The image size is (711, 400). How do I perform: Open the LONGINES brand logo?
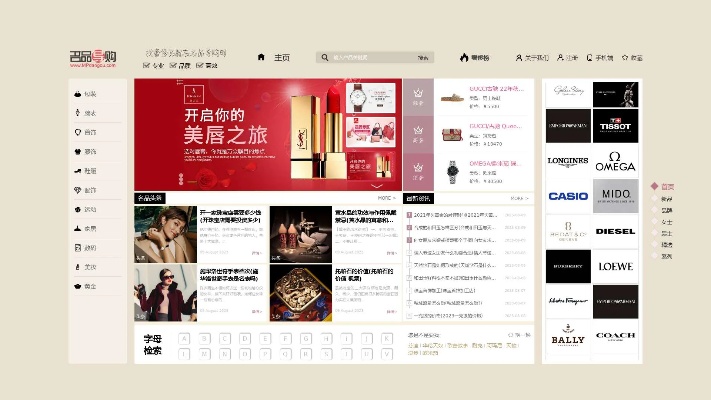[x=568, y=161]
